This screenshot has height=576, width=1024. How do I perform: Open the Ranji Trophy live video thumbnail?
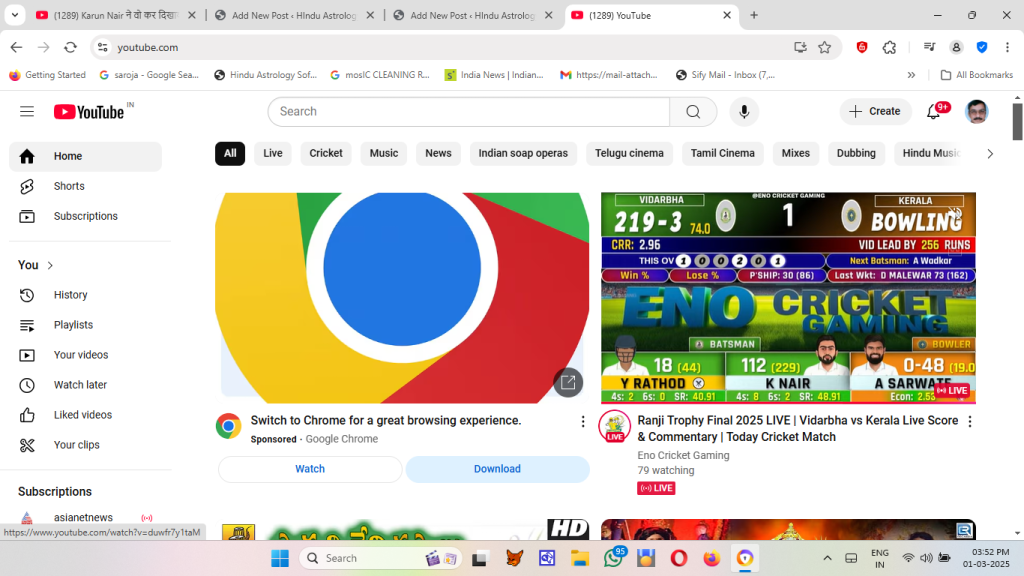(x=788, y=297)
